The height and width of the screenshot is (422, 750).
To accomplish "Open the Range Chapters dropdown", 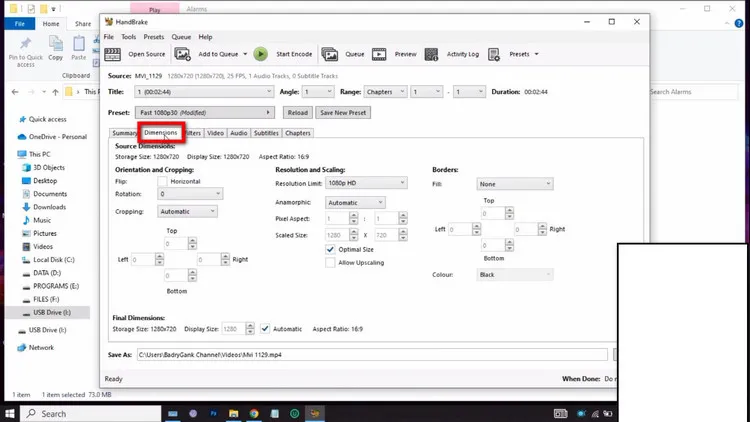I will (x=386, y=92).
